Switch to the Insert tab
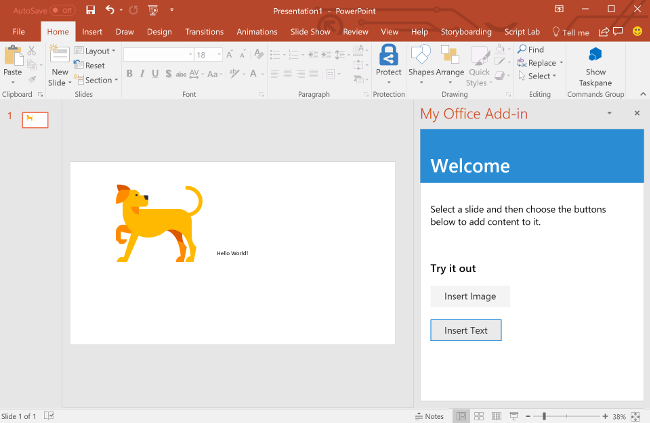This screenshot has width=650, height=423. pos(92,32)
